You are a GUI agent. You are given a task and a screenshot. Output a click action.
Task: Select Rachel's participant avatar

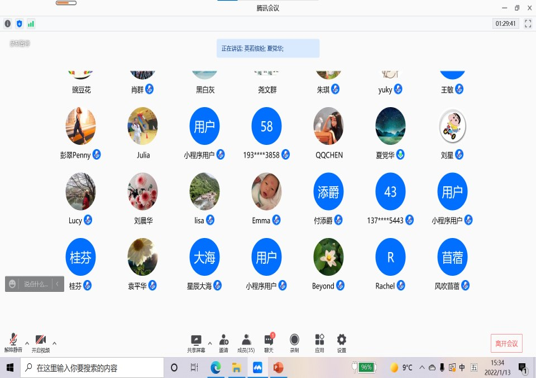[390, 257]
